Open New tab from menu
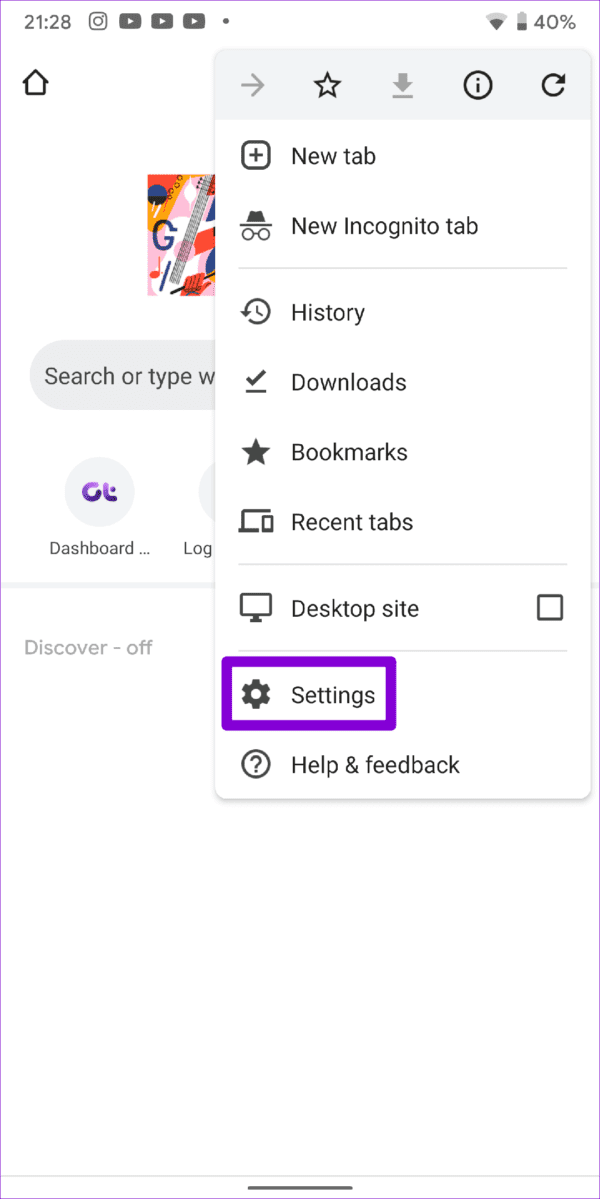The height and width of the screenshot is (1199, 600). (403, 157)
